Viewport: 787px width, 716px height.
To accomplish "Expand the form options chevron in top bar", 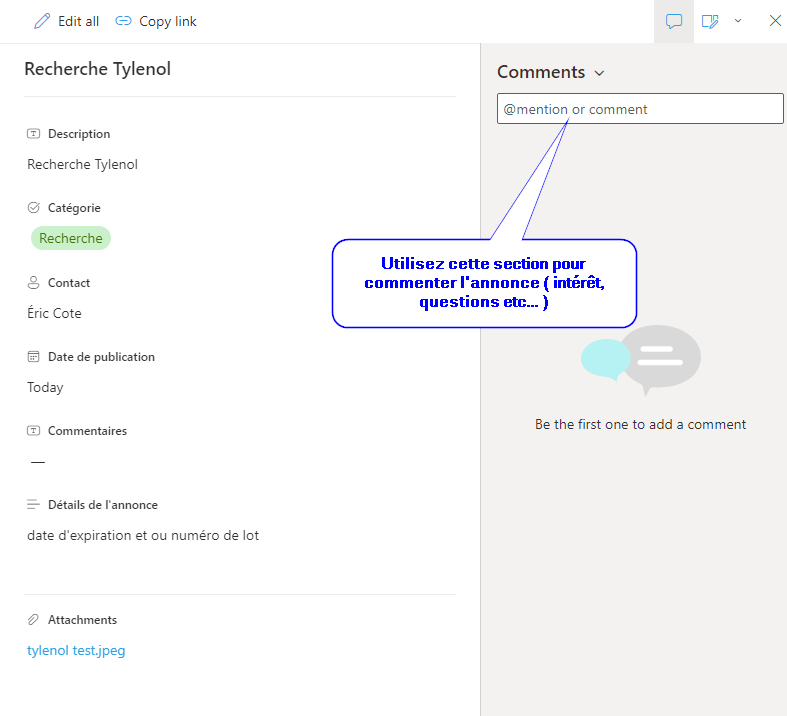I will coord(738,21).
